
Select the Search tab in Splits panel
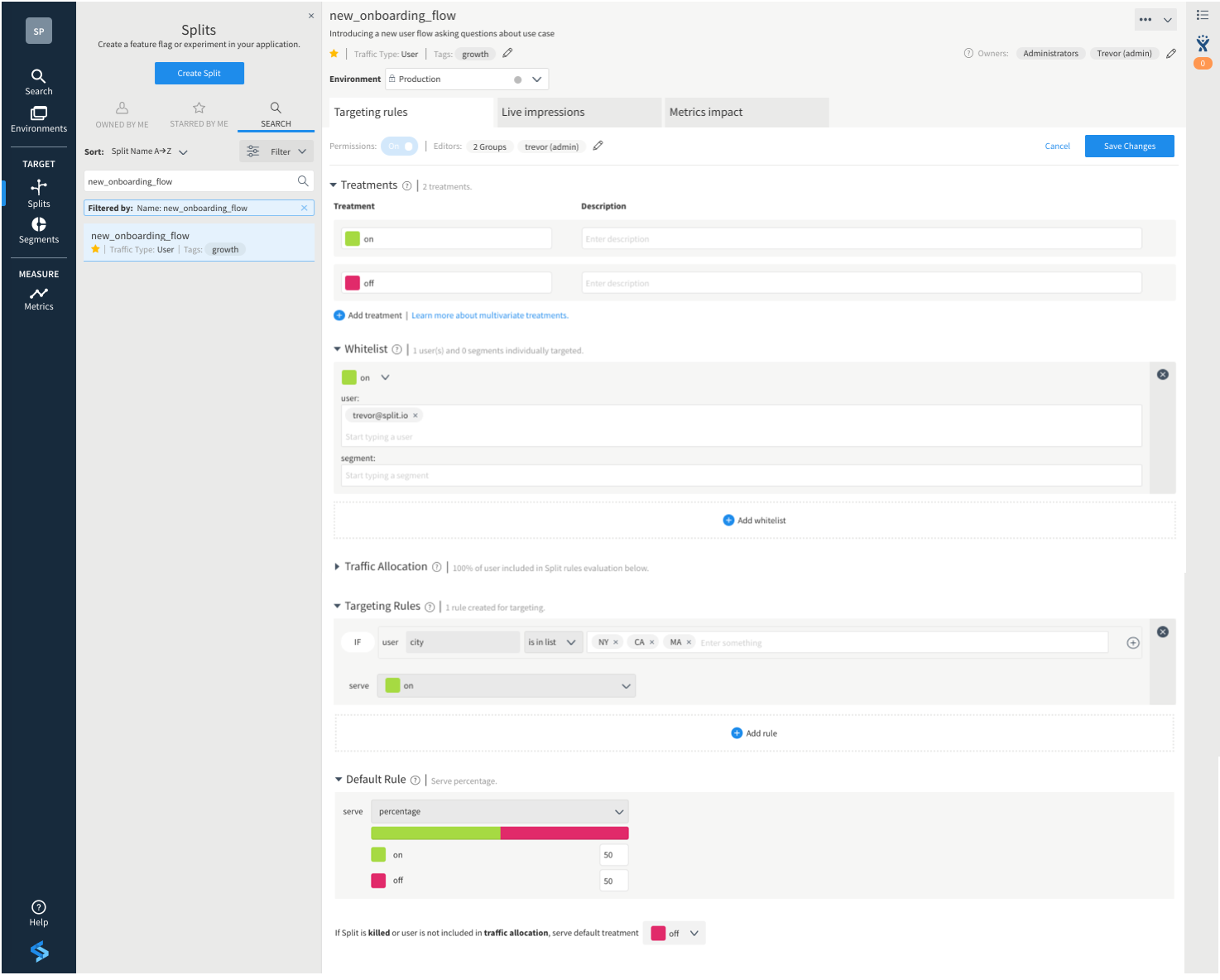point(276,115)
